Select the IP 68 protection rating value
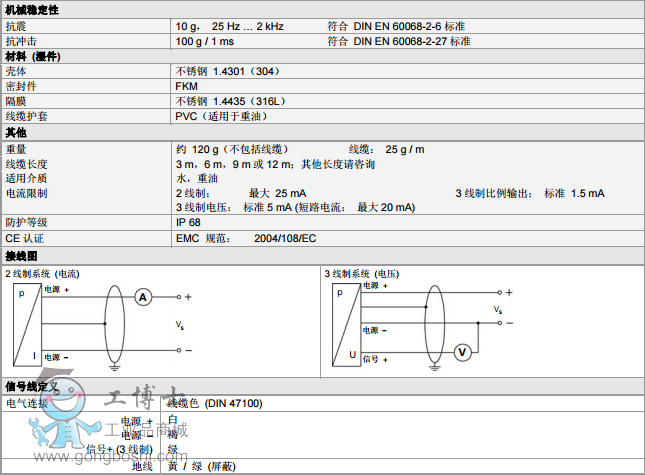 click(x=188, y=222)
